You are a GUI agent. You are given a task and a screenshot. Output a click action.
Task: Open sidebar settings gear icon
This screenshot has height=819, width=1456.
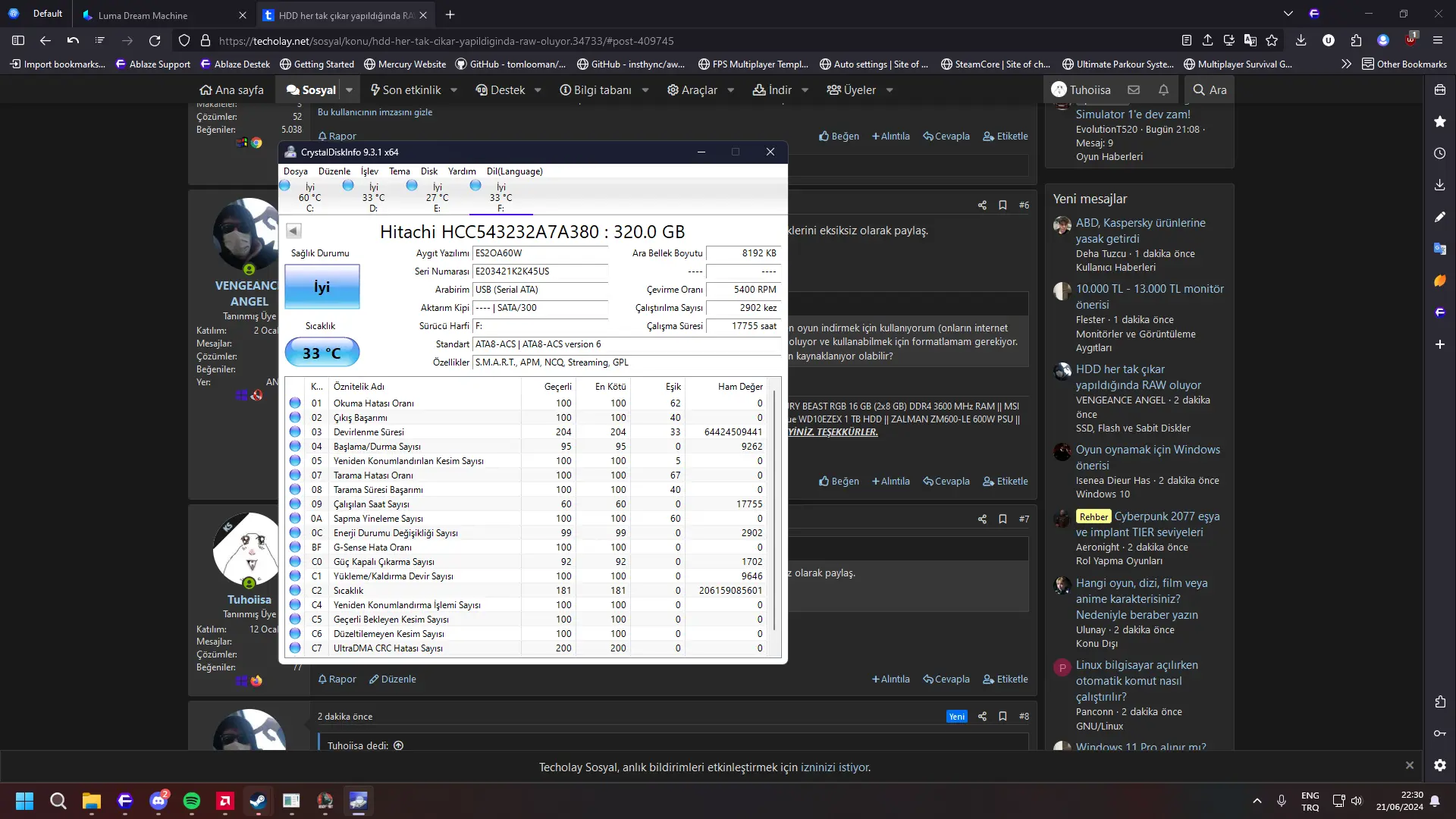(1439, 765)
